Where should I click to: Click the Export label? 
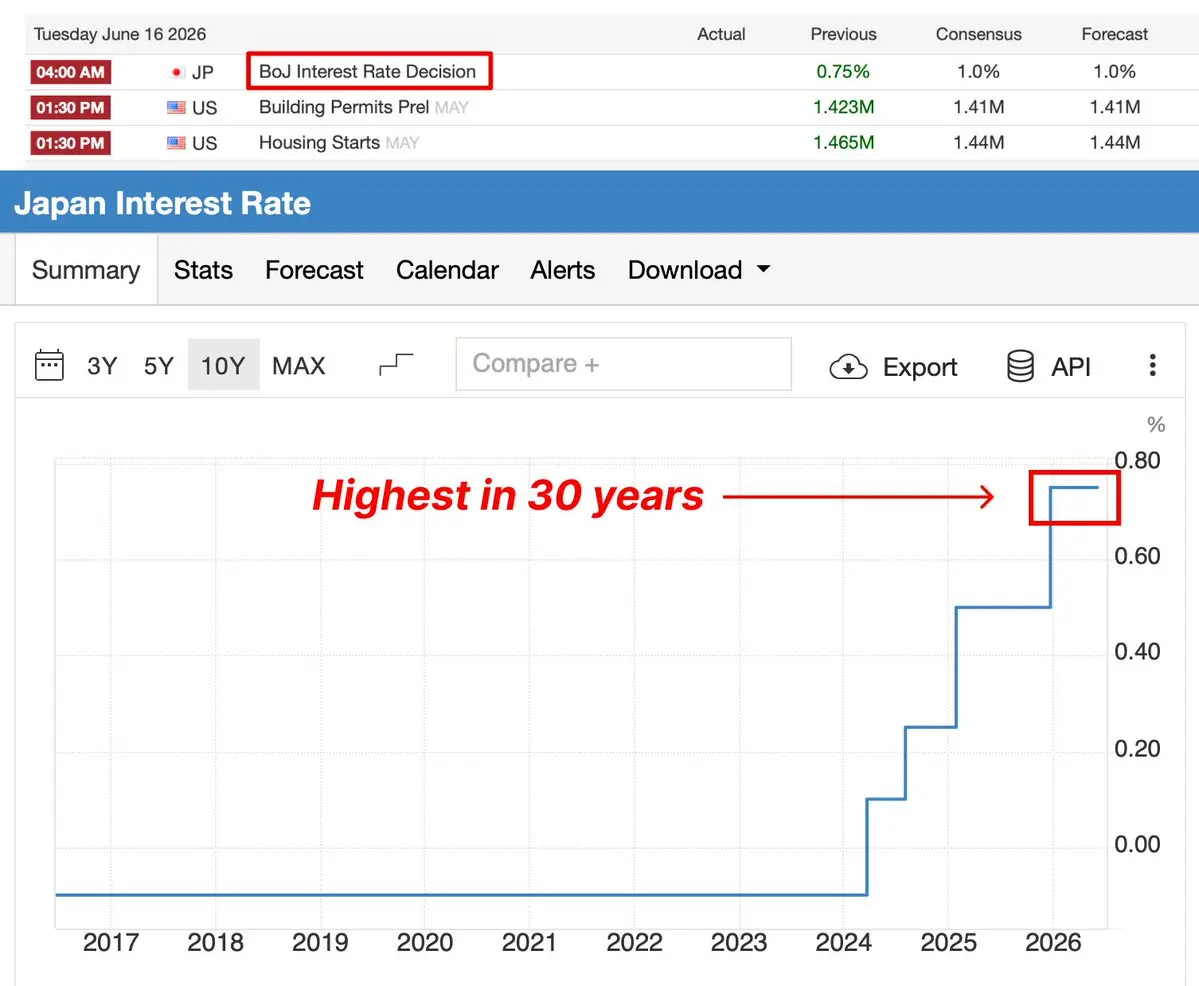coord(920,367)
